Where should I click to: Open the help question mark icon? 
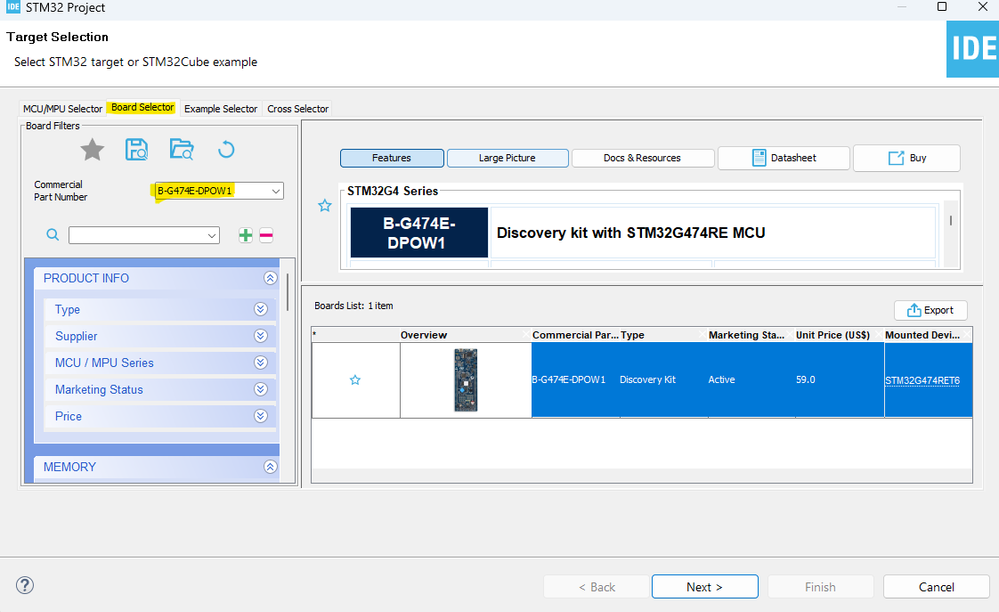[x=26, y=586]
